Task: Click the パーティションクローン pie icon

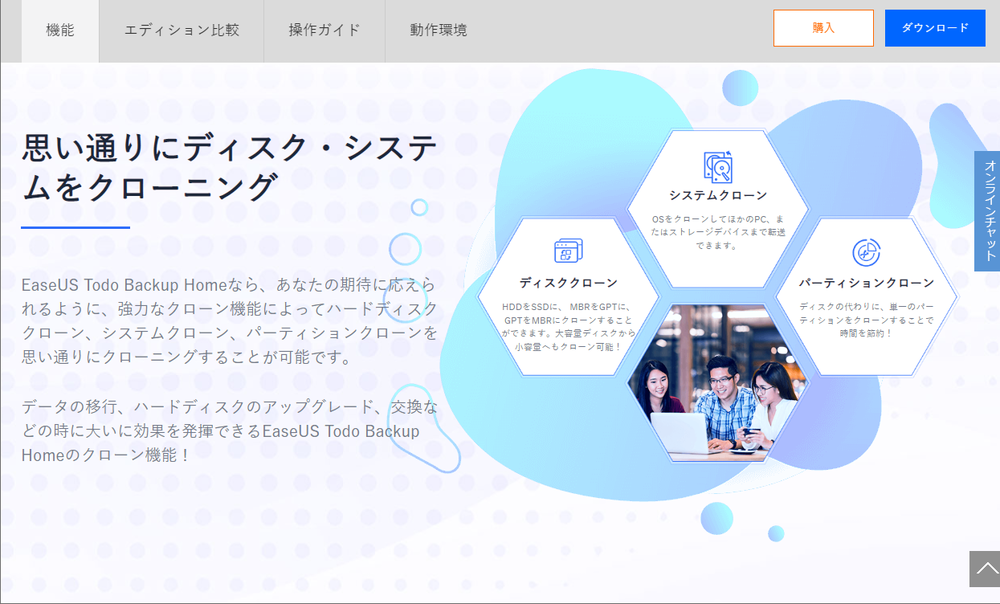Action: (x=866, y=253)
